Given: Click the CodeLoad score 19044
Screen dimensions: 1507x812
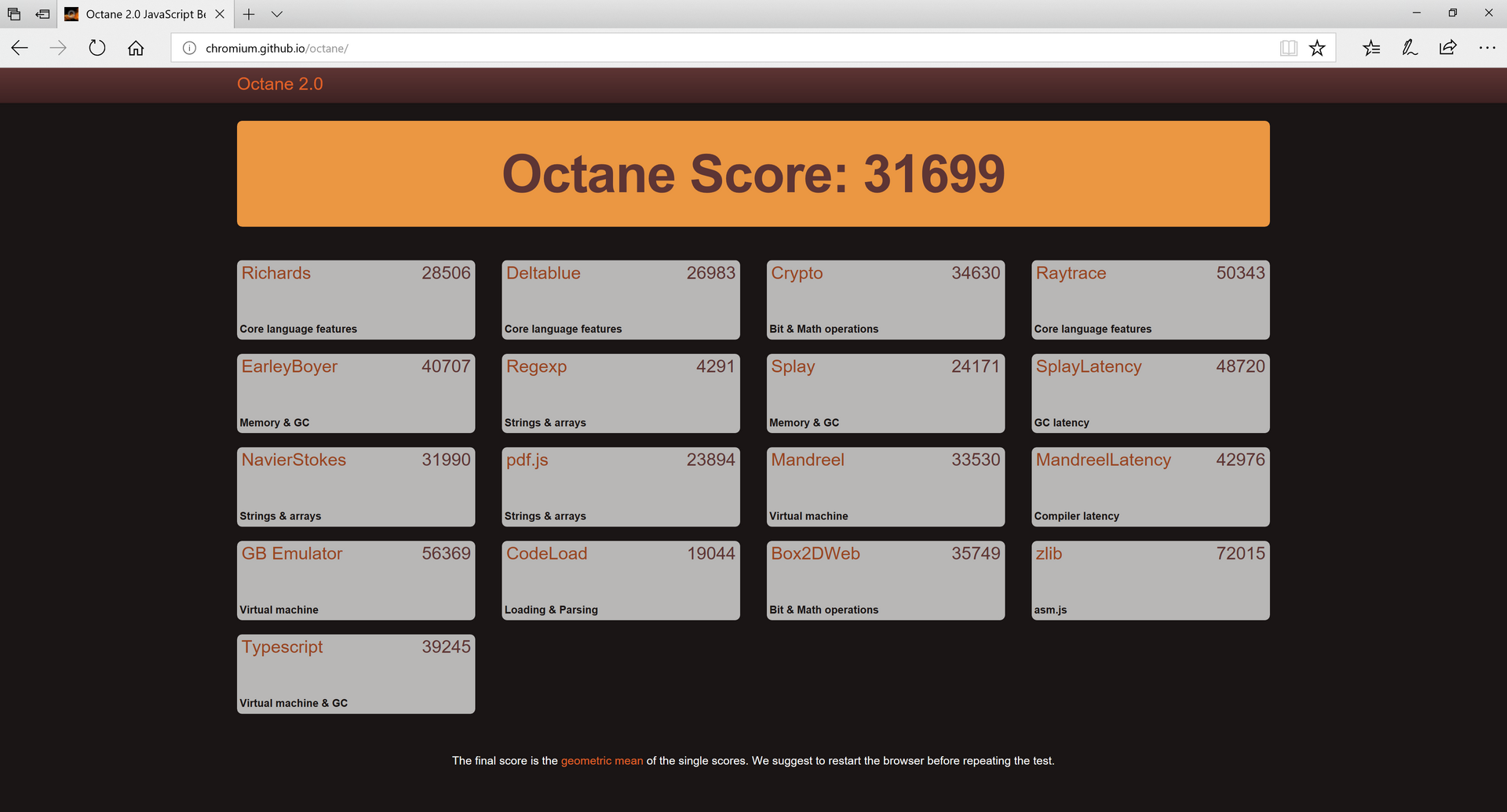Looking at the screenshot, I should click(711, 554).
